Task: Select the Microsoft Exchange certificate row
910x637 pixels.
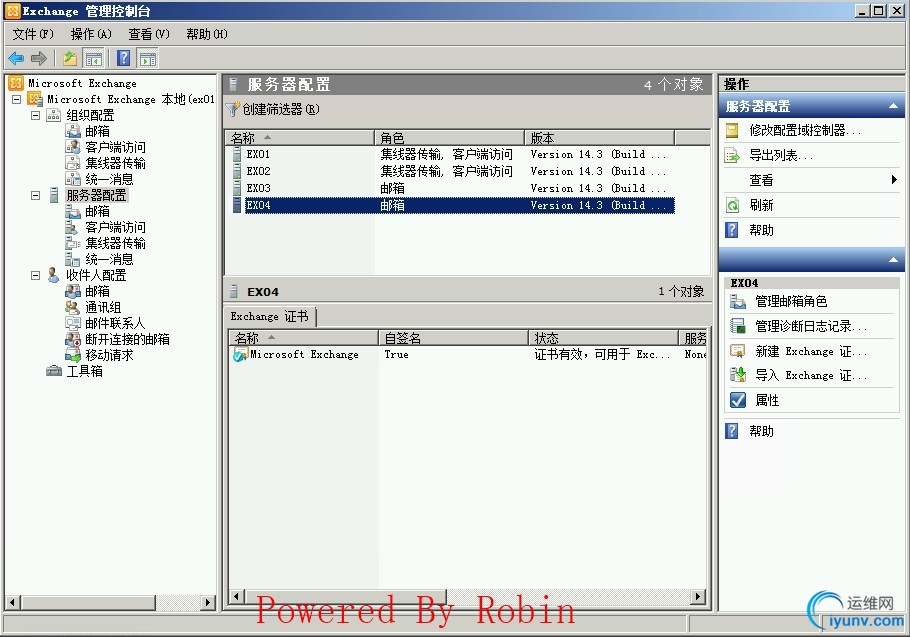Action: 468,354
